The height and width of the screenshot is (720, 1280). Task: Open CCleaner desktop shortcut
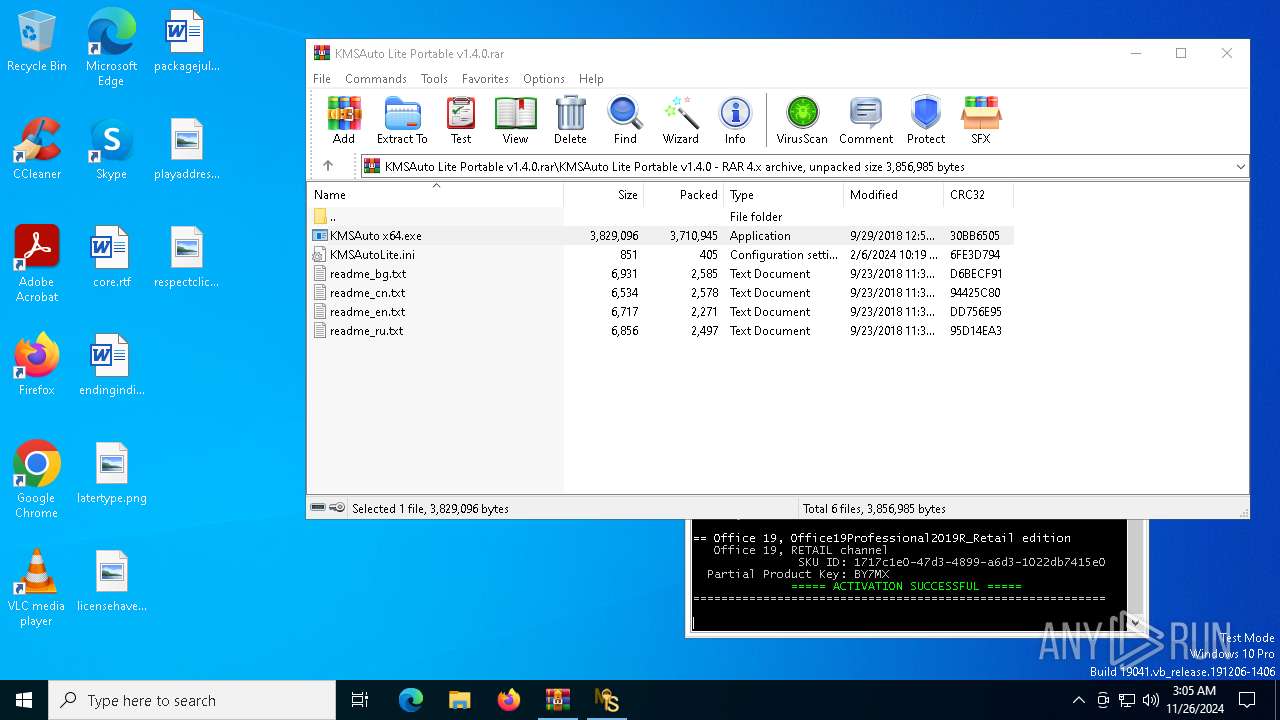(x=37, y=150)
